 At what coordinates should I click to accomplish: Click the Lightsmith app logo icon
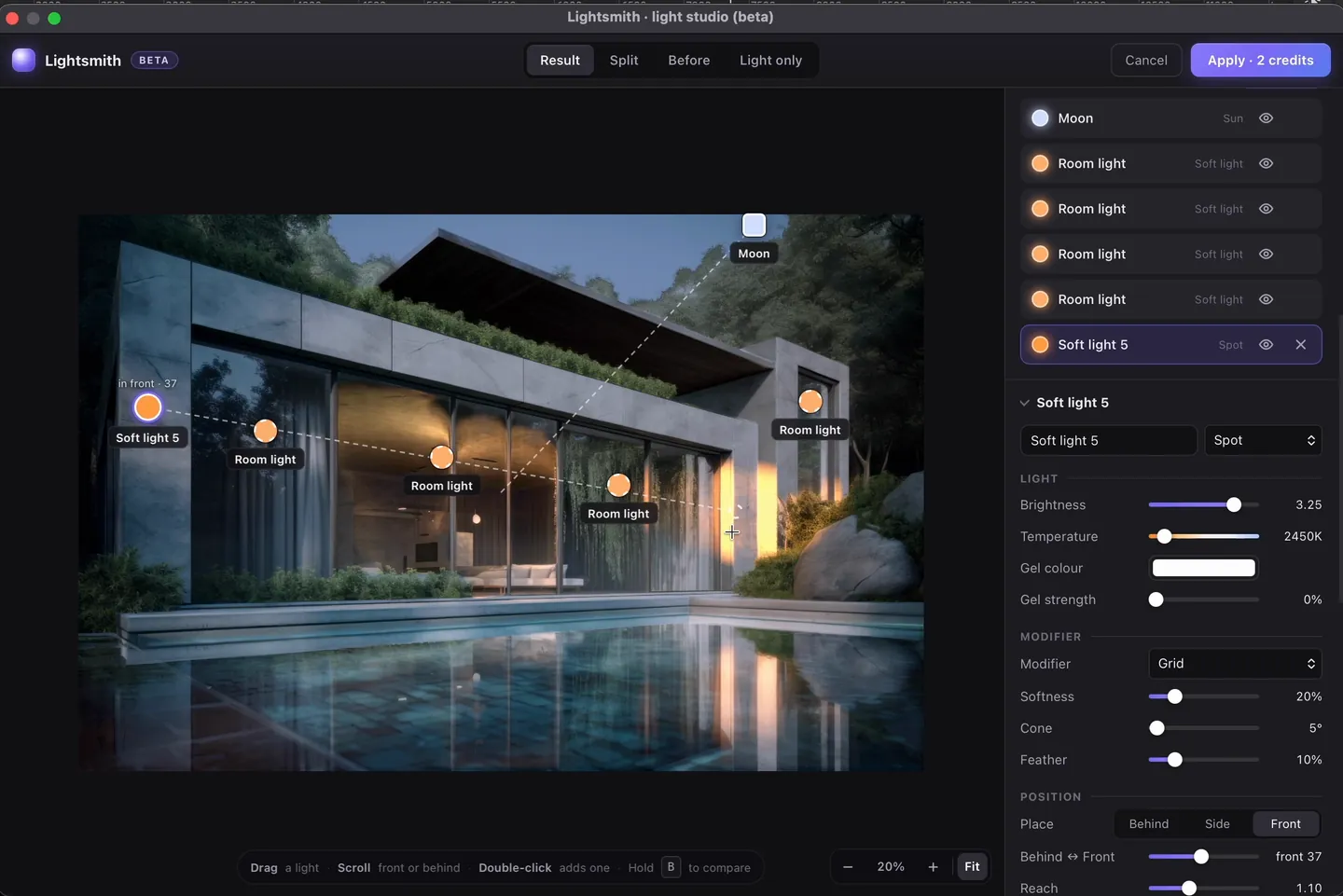23,61
